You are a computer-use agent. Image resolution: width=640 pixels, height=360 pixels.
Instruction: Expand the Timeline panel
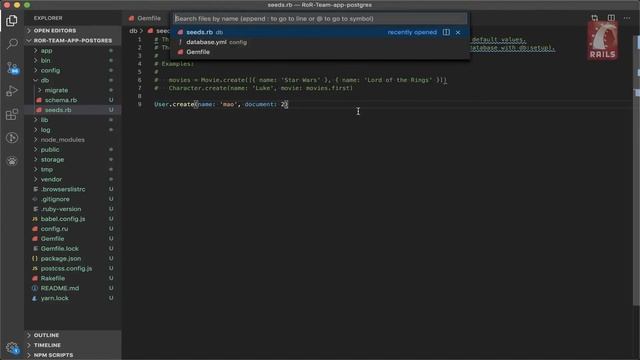click(x=73, y=345)
